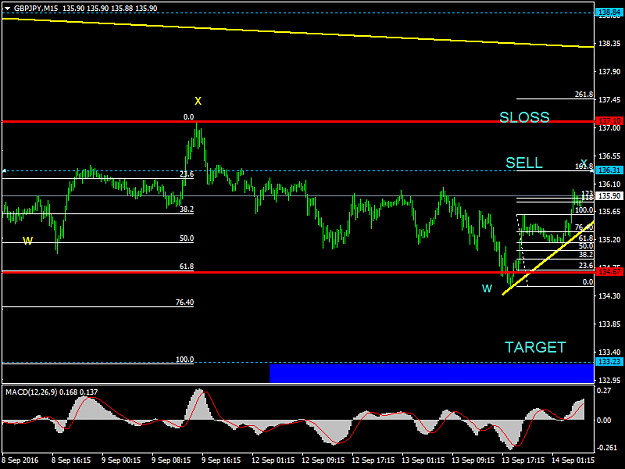Click the cyan W wave label
The image size is (625, 469).
click(x=487, y=288)
